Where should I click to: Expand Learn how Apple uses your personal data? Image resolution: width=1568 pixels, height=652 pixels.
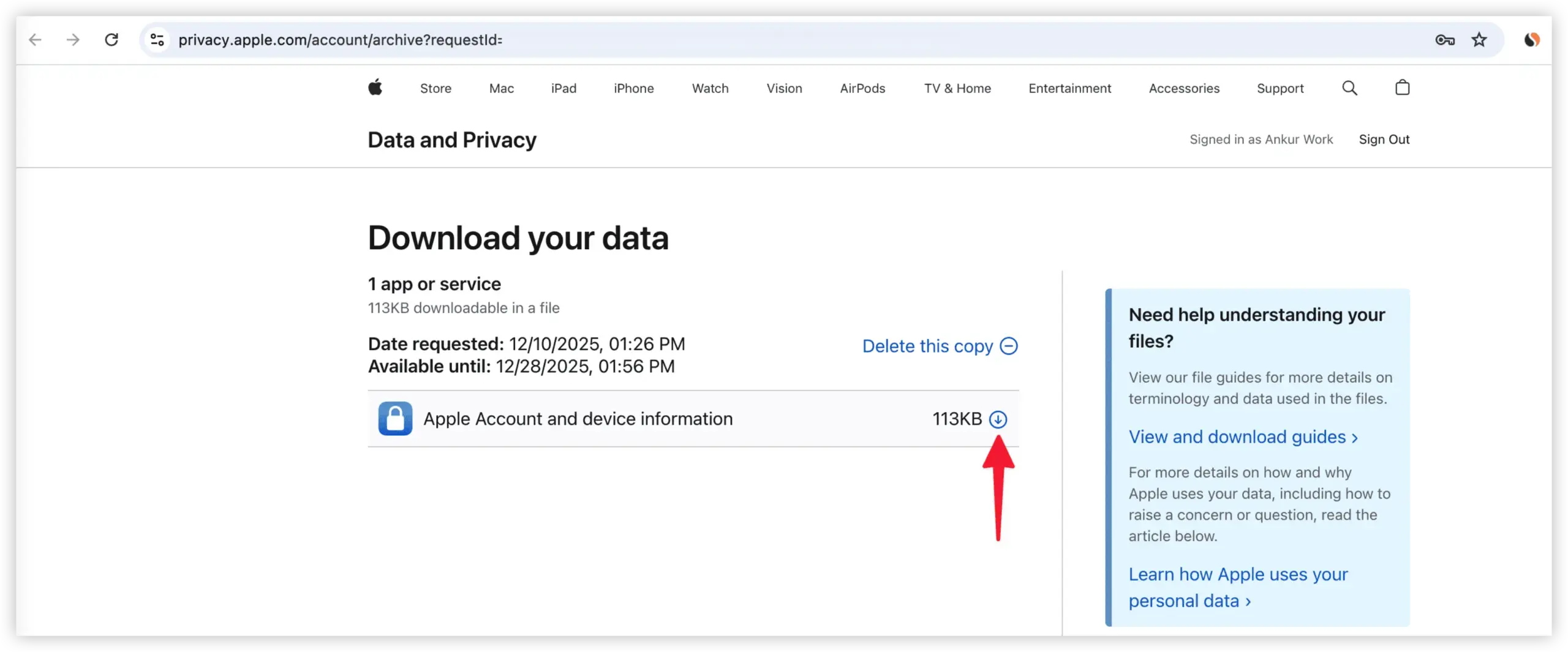click(x=1238, y=588)
